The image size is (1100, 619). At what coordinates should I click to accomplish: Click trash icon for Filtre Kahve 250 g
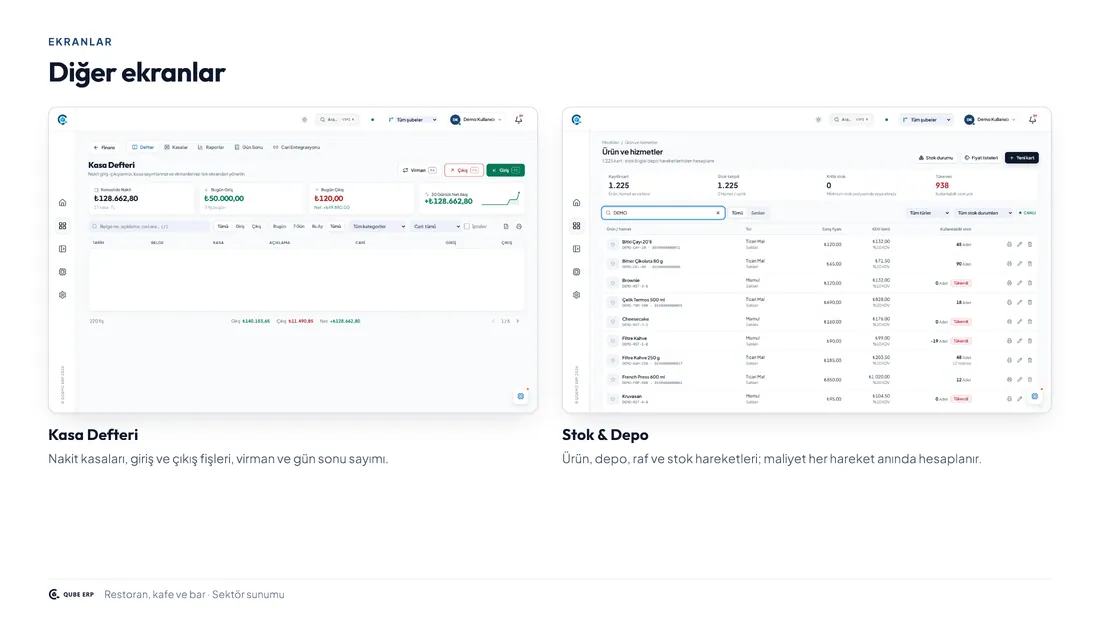click(x=1030, y=360)
